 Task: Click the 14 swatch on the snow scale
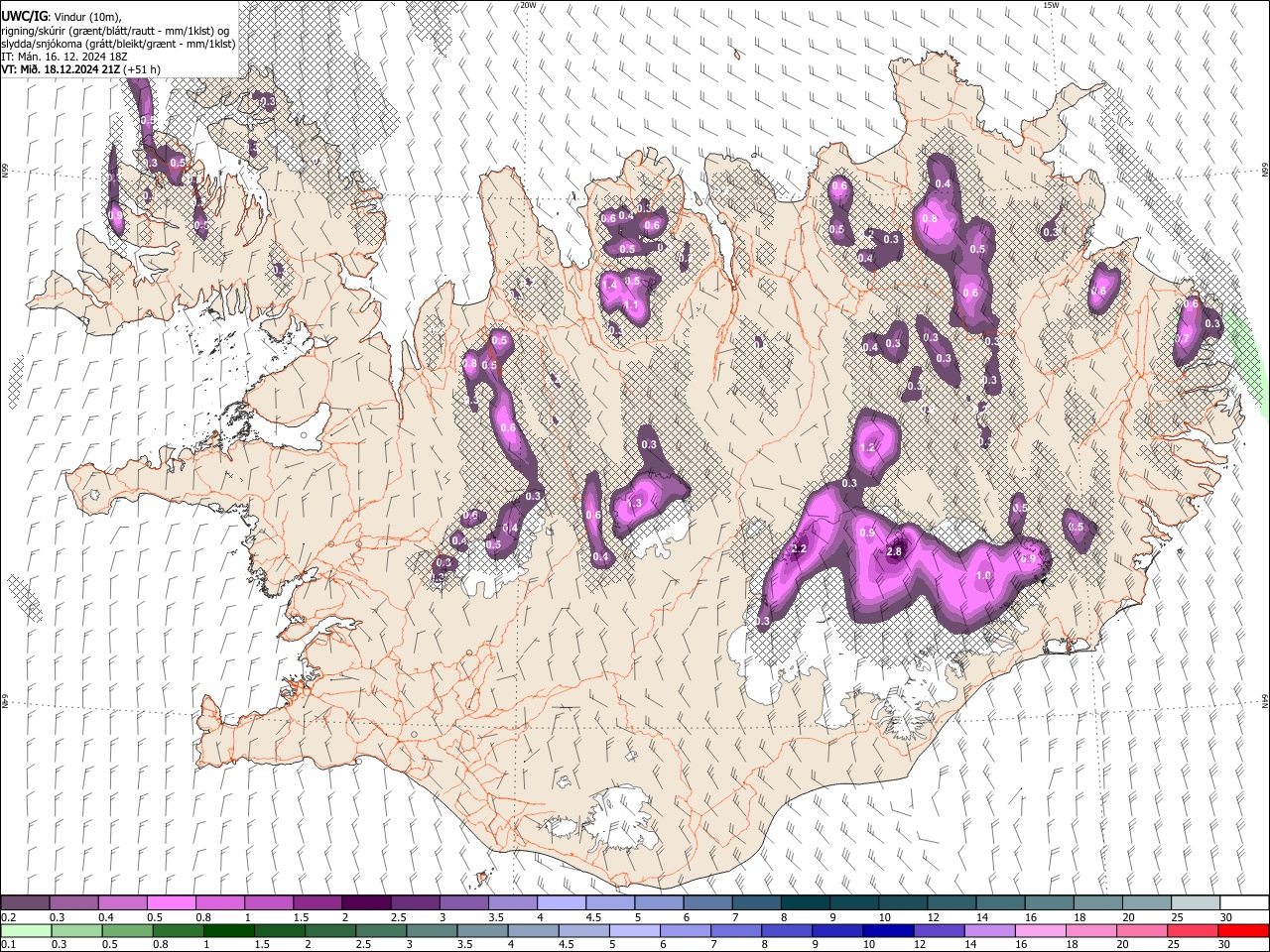[1000, 902]
